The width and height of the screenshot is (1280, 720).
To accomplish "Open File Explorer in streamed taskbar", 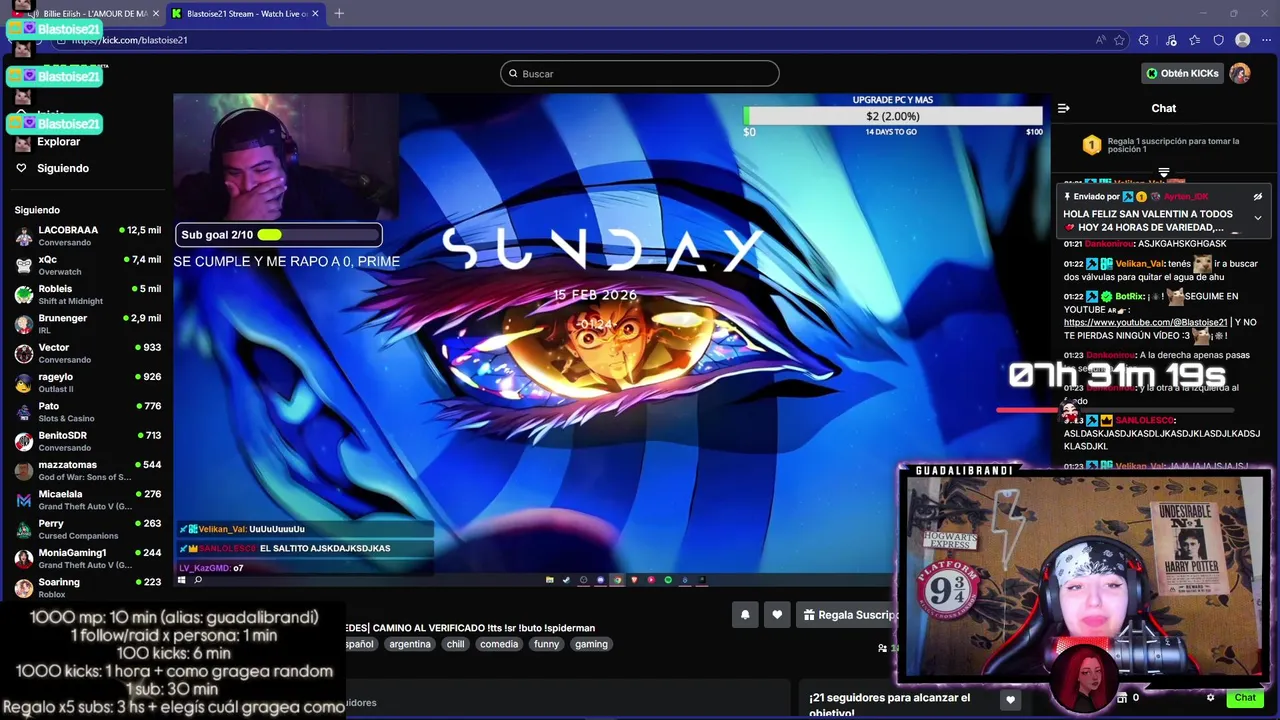I will (549, 580).
